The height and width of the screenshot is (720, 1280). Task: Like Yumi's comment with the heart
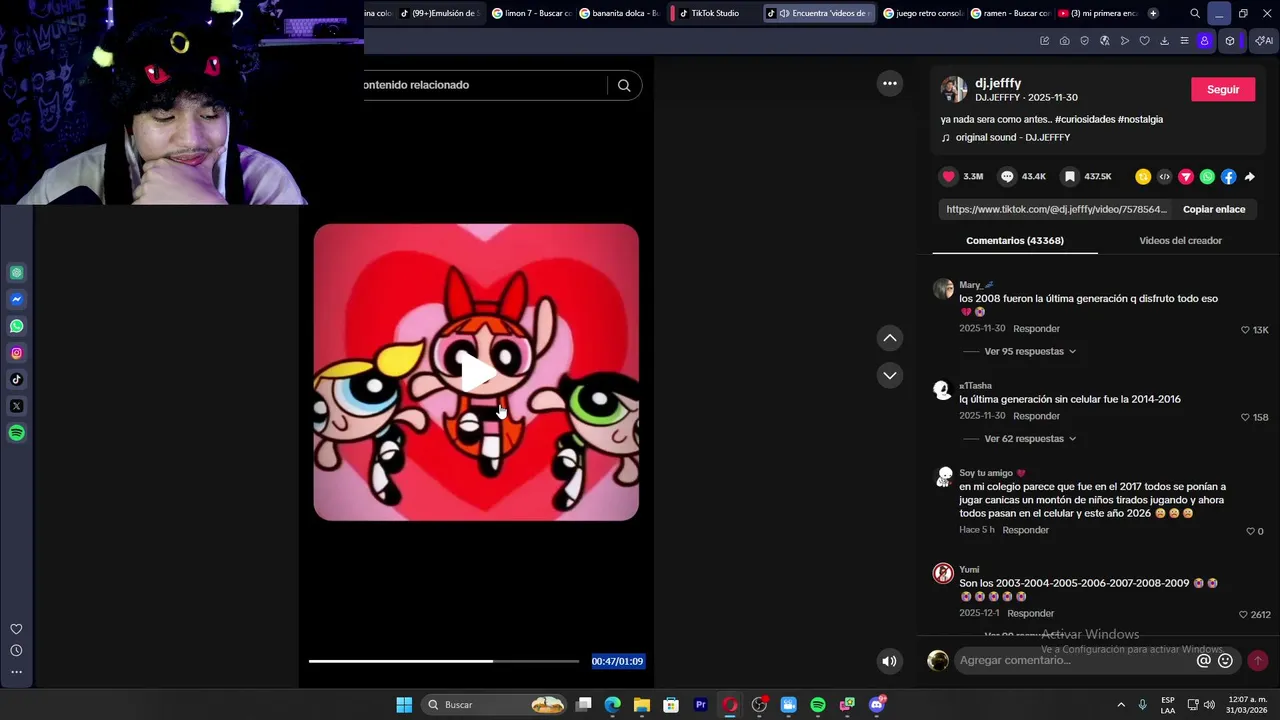[x=1243, y=615]
